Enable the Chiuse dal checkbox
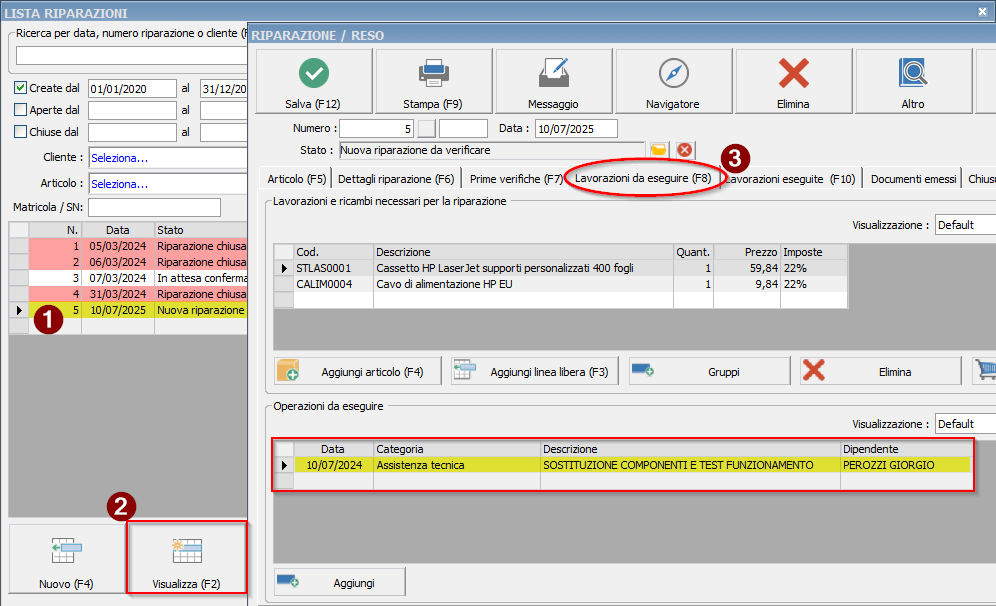The height and width of the screenshot is (606, 996). pos(21,132)
